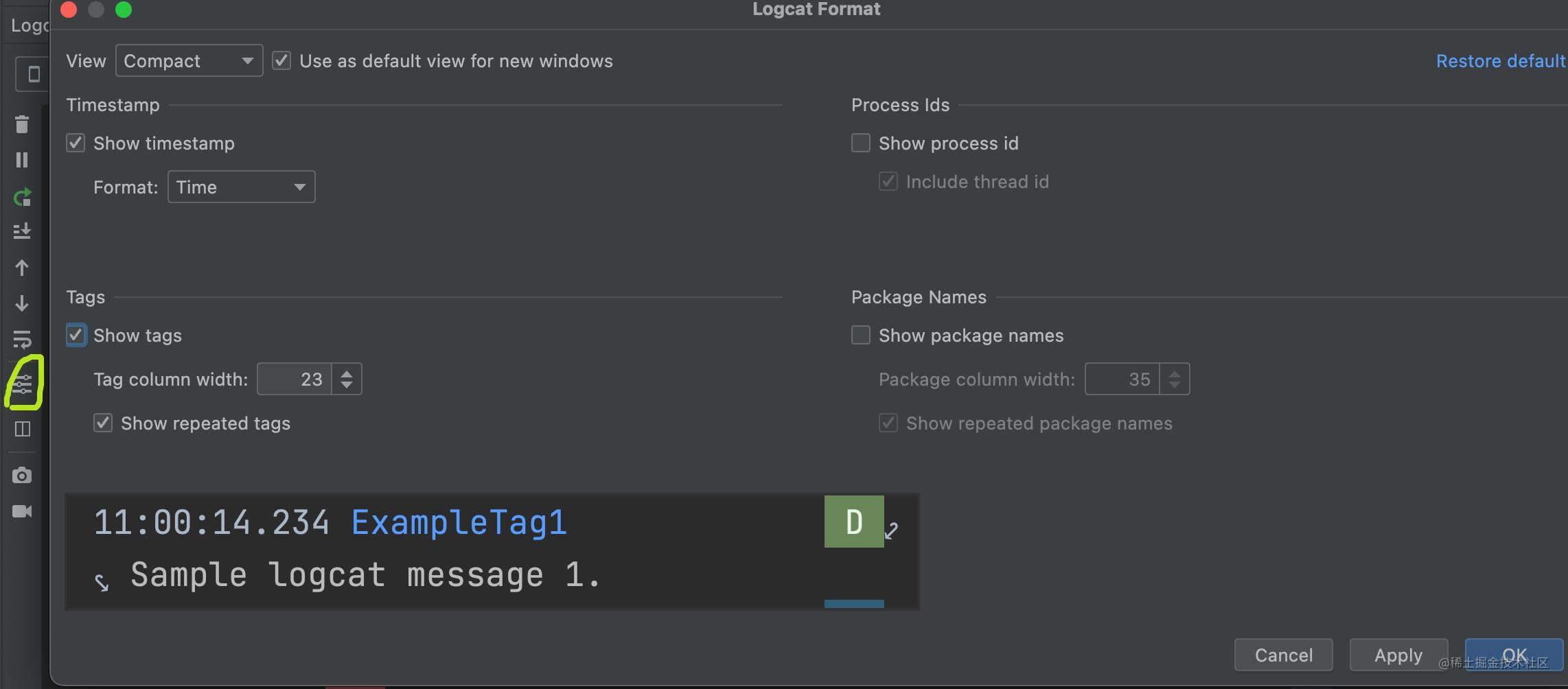Increase Tag column width with stepper
Screen dimensions: 1568x689
pos(347,373)
